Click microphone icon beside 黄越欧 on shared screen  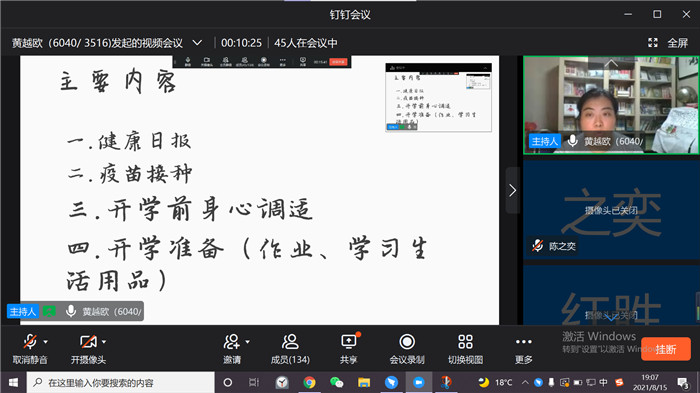point(71,311)
